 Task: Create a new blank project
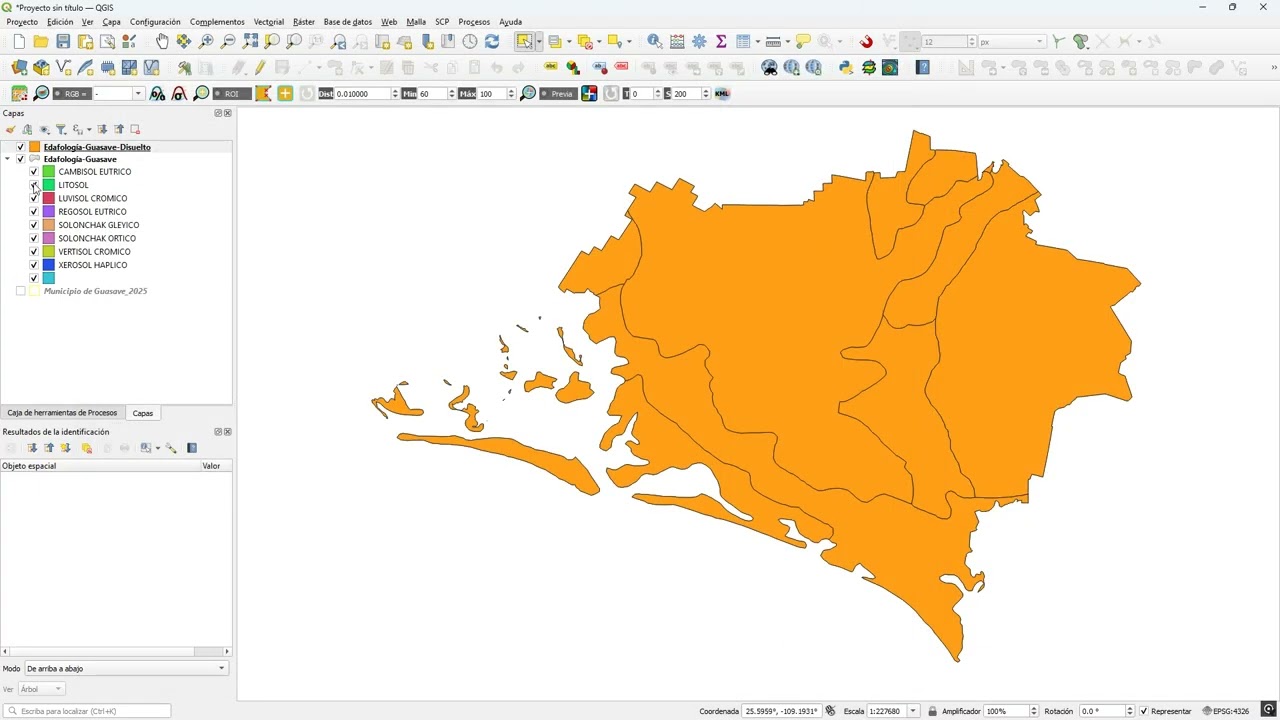[x=19, y=41]
